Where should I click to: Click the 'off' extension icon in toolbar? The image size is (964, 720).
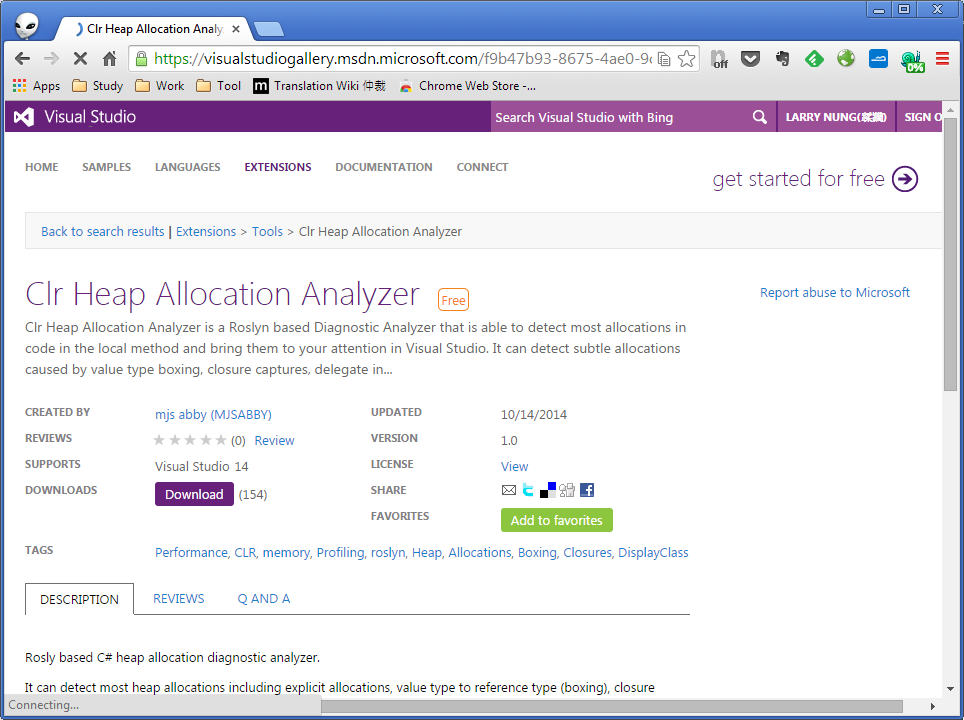click(719, 59)
